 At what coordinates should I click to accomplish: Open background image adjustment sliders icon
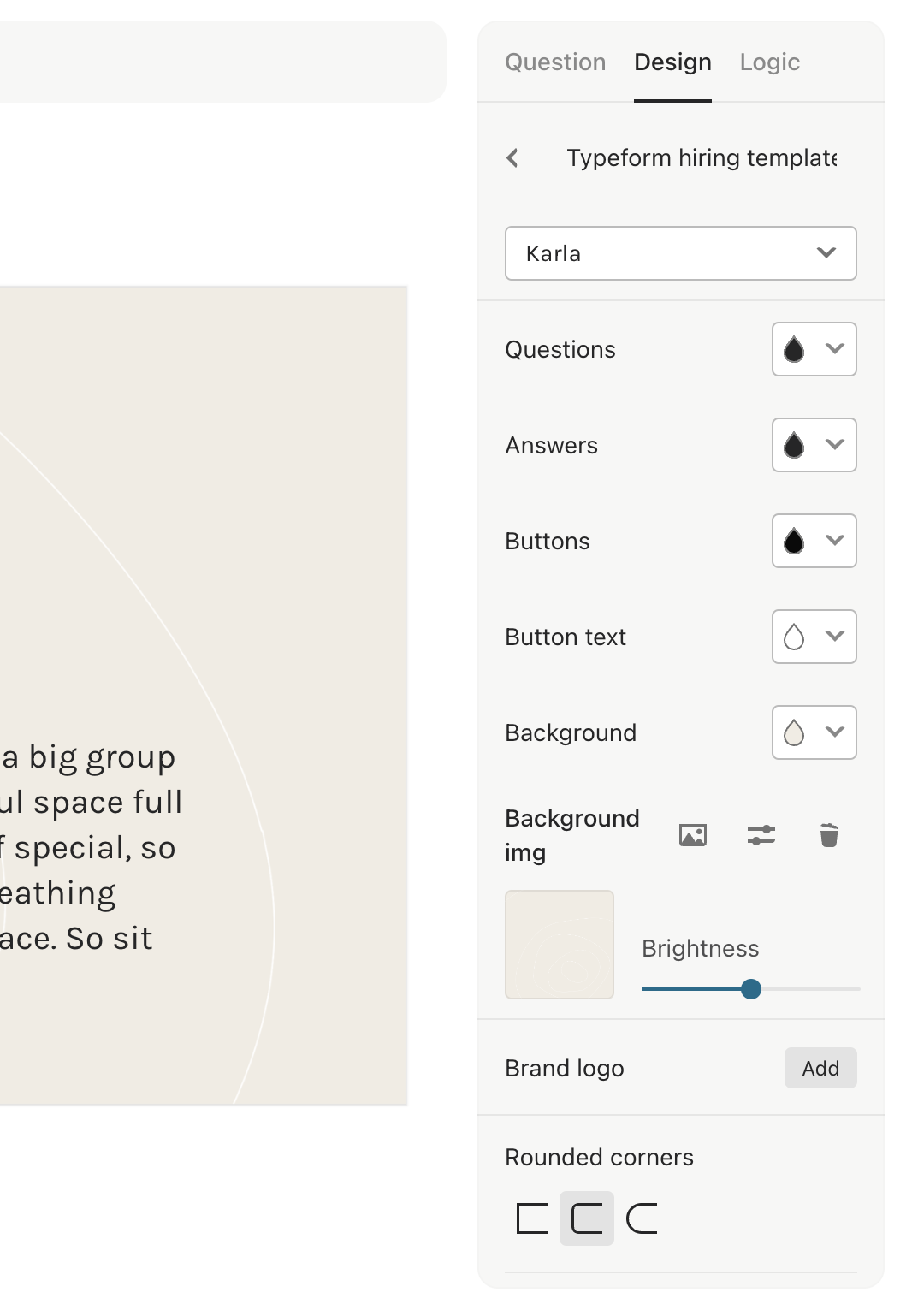point(761,835)
